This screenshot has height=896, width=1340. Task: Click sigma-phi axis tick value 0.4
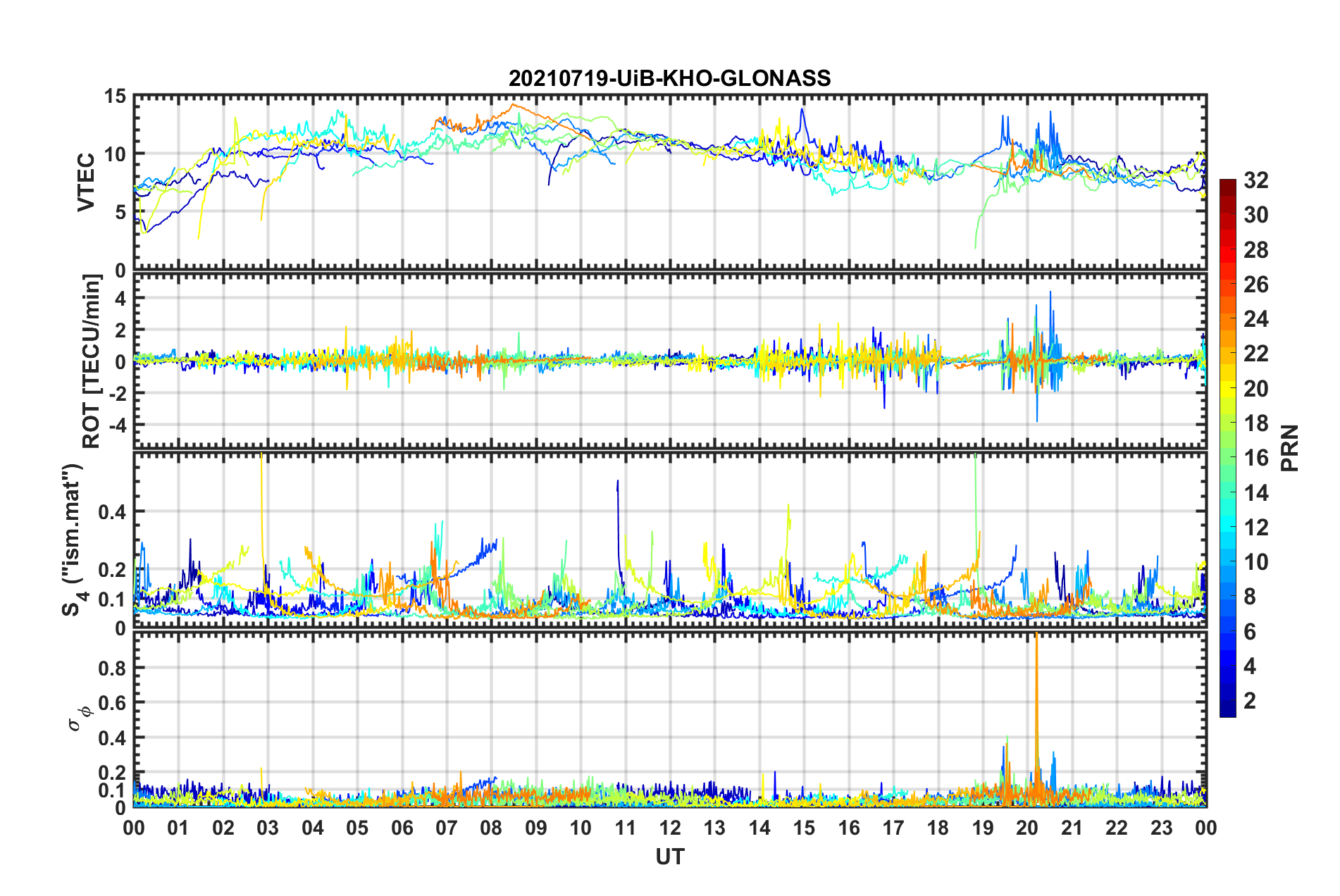coord(112,738)
